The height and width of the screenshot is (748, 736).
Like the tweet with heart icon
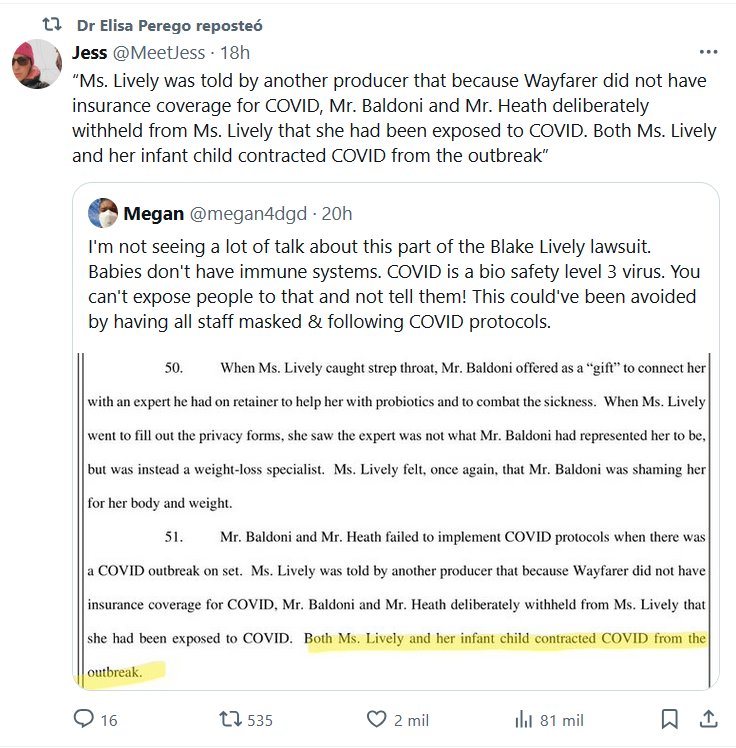[376, 719]
